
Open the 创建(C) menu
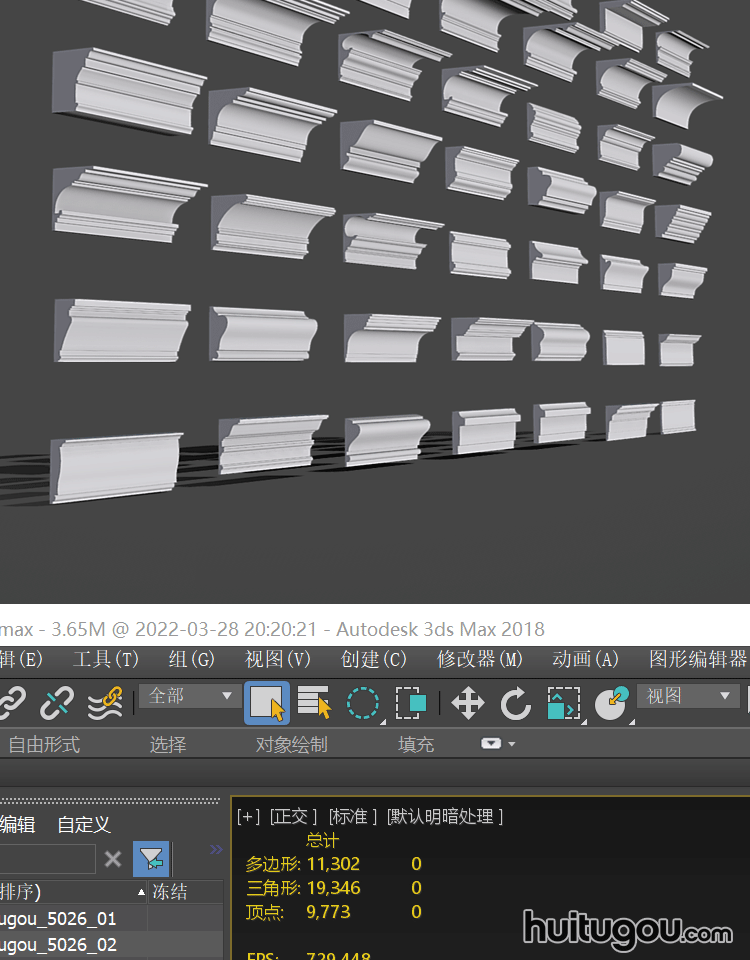[x=374, y=659]
